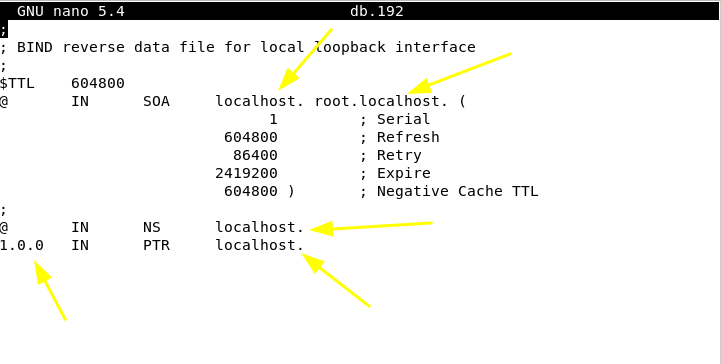Click the @ symbol on the SOA line

tap(4, 101)
